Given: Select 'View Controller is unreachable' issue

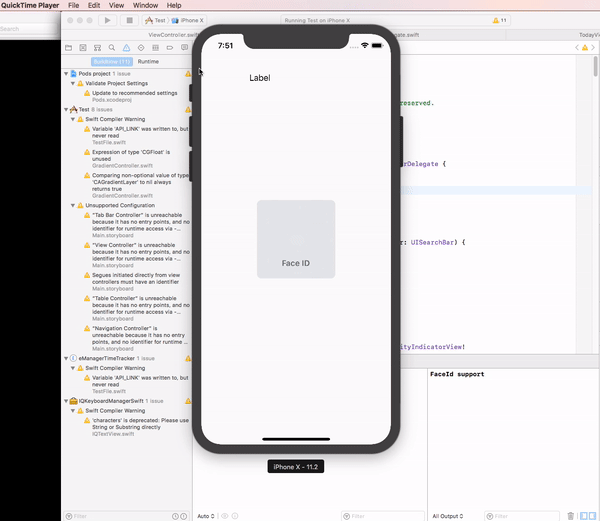Looking at the screenshot, I should coord(141,252).
